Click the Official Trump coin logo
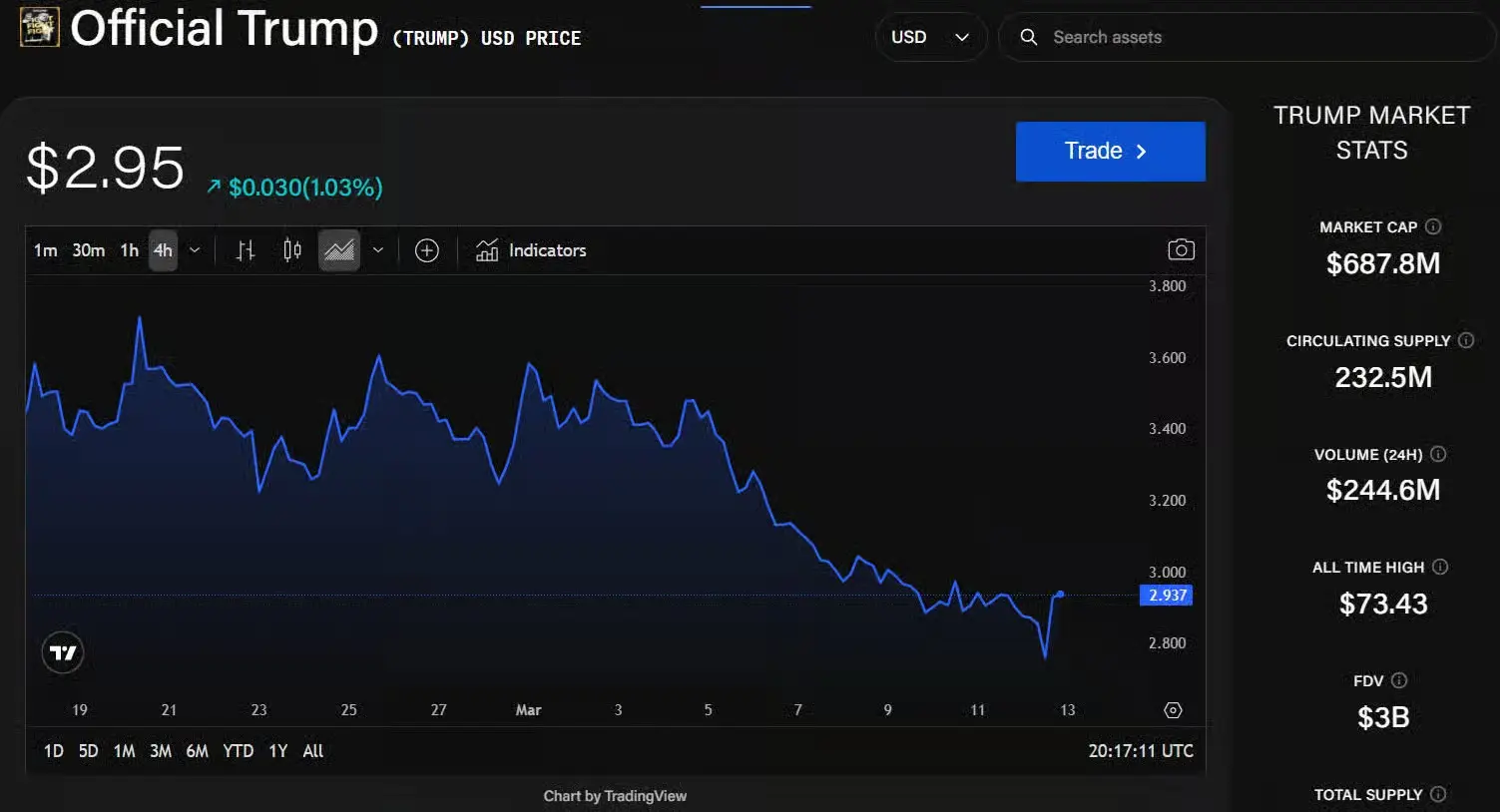The image size is (1500, 812). 40,27
